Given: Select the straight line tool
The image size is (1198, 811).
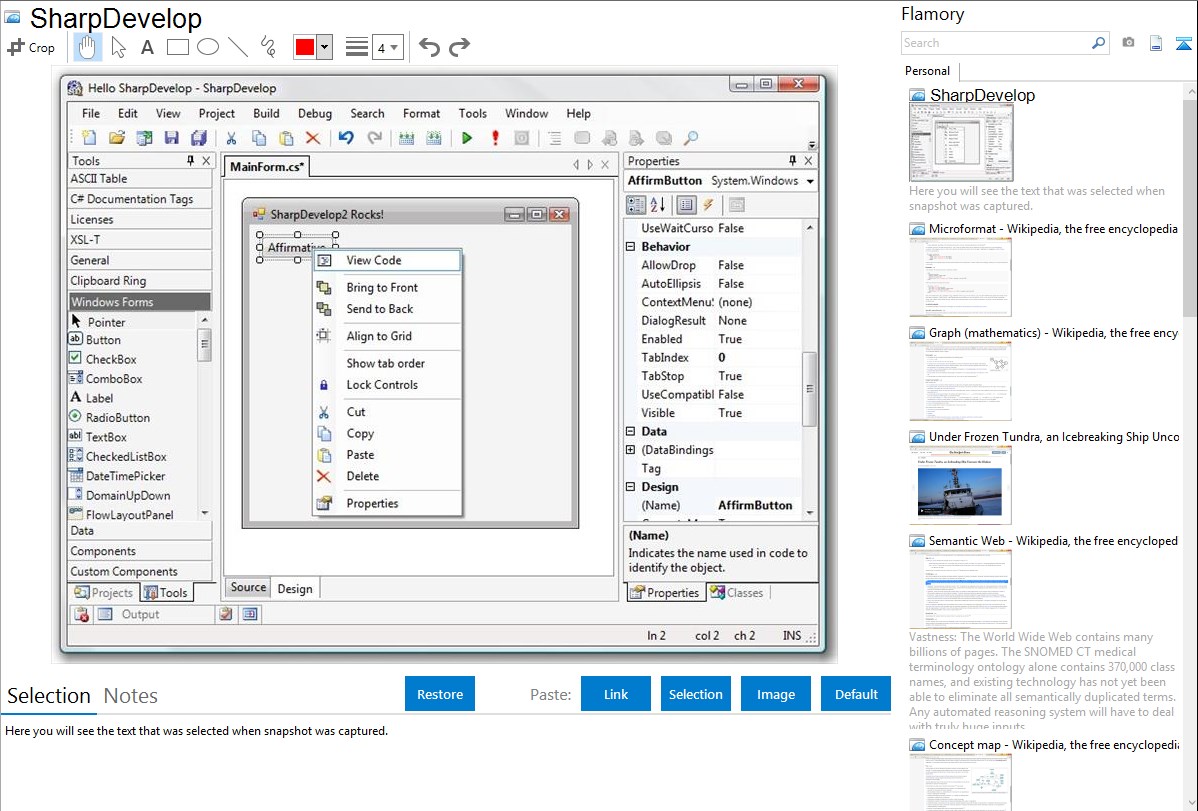Looking at the screenshot, I should (x=238, y=47).
